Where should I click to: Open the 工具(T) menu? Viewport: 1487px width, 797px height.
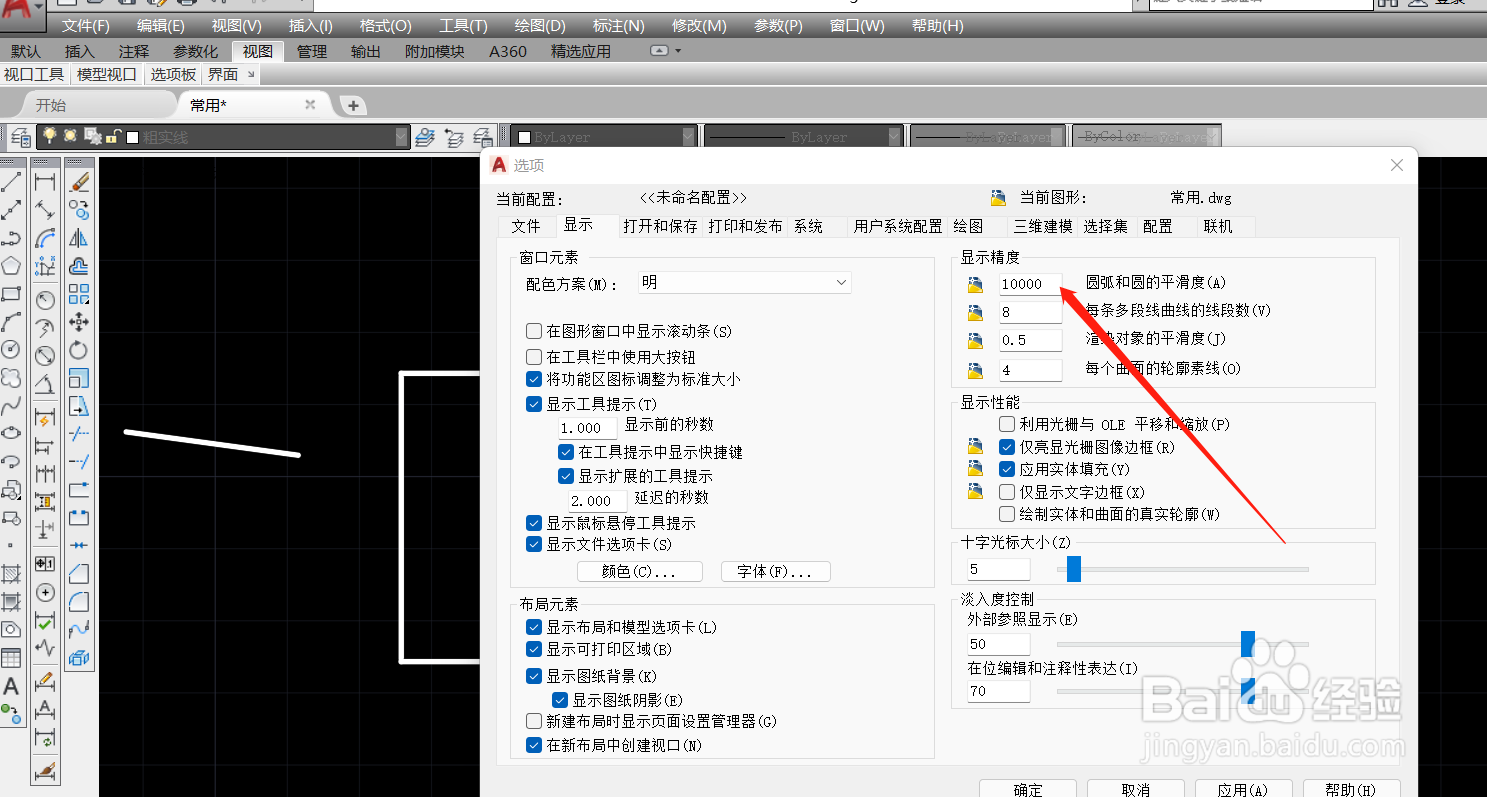(x=462, y=26)
